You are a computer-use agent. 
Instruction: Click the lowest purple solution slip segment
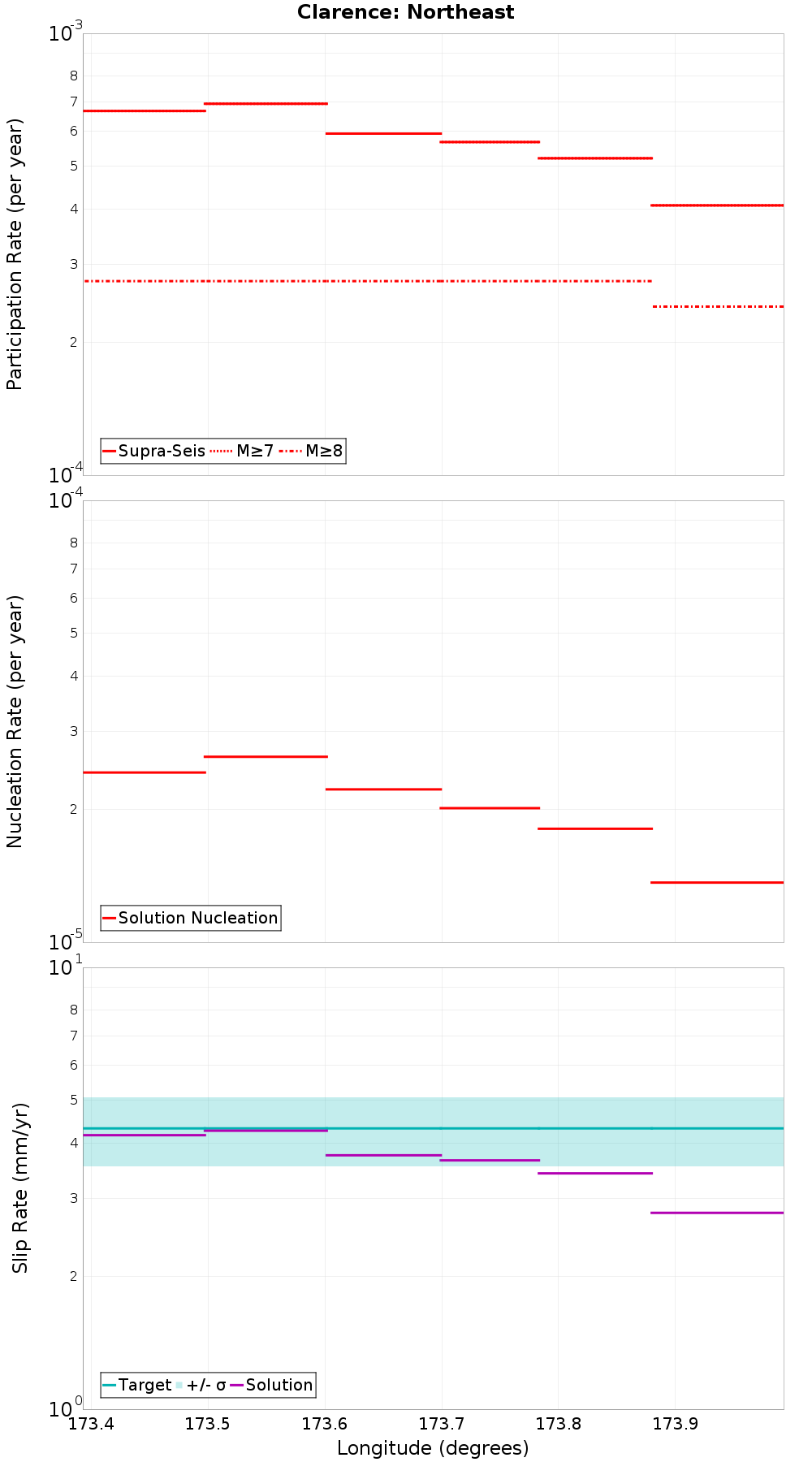pos(717,1213)
